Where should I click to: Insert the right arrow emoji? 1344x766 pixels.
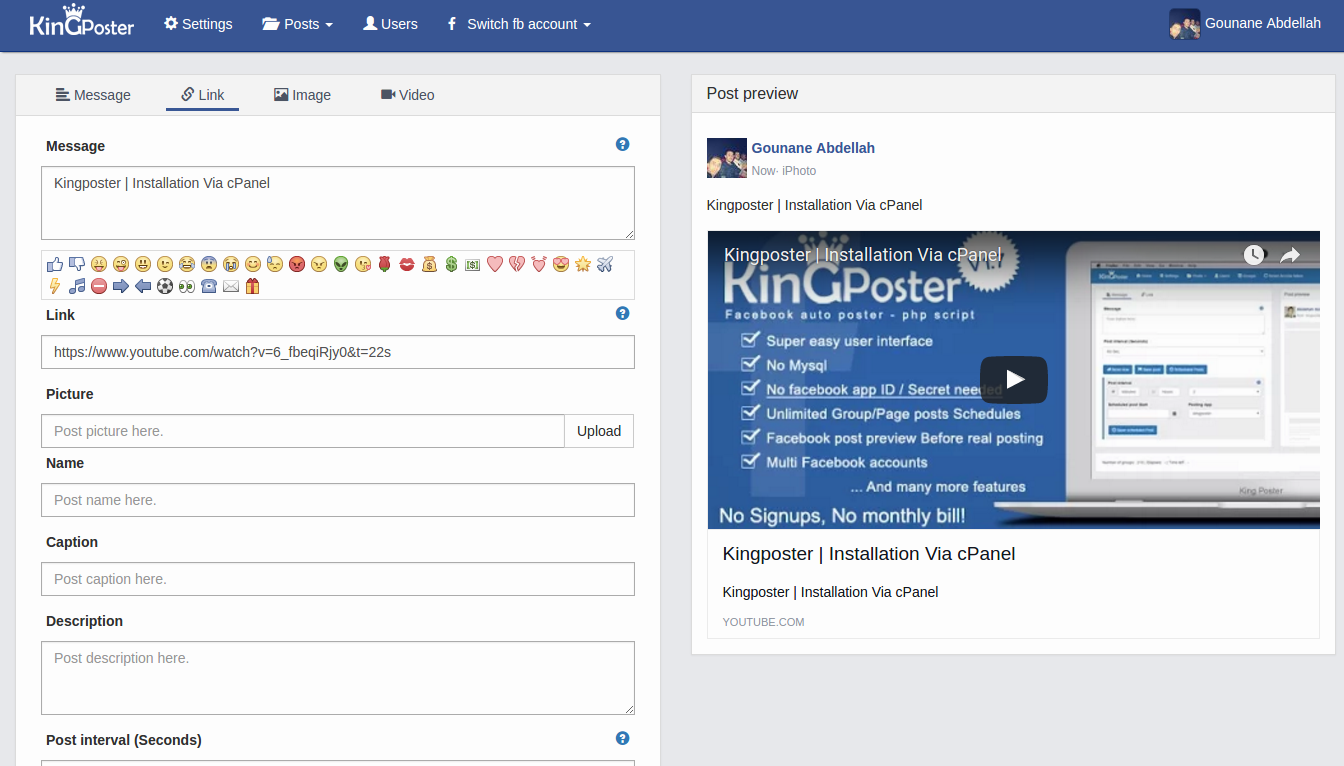121,286
